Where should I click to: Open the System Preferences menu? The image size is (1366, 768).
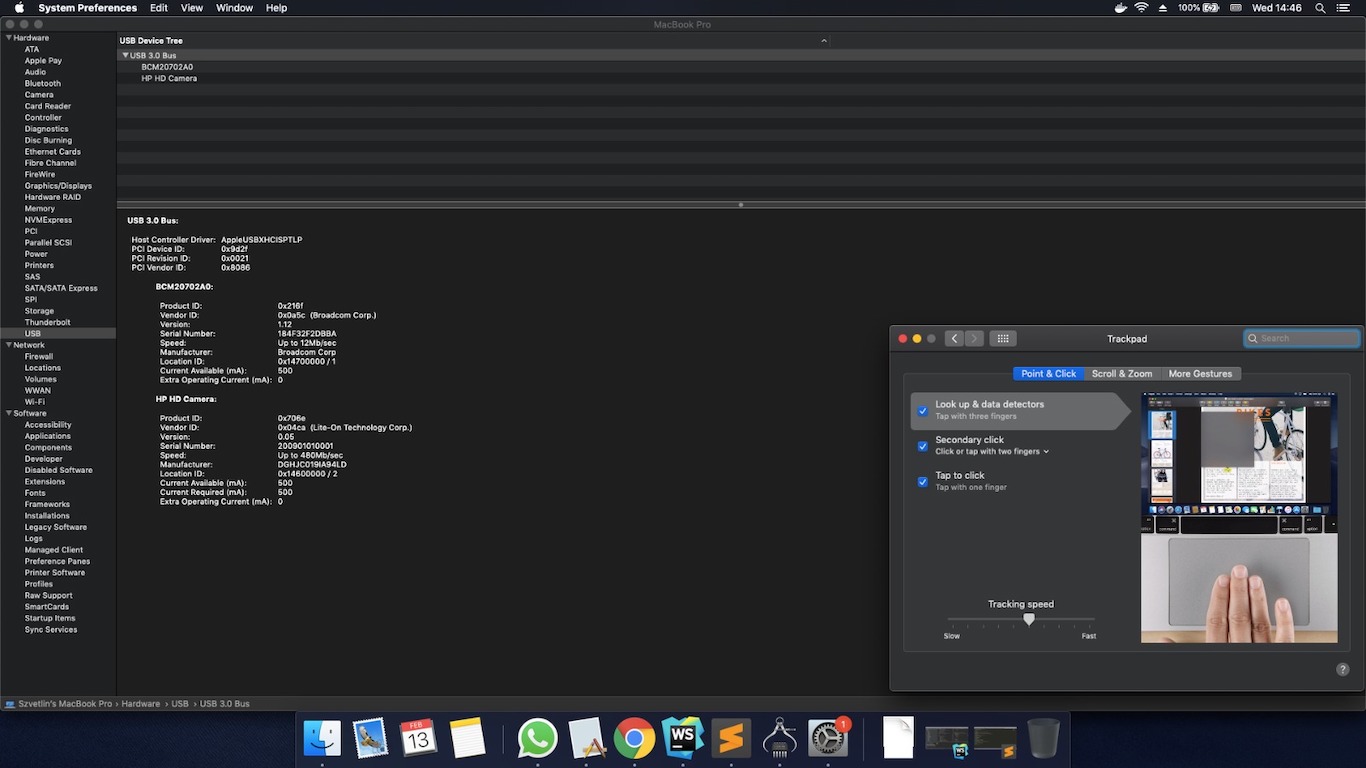(88, 8)
